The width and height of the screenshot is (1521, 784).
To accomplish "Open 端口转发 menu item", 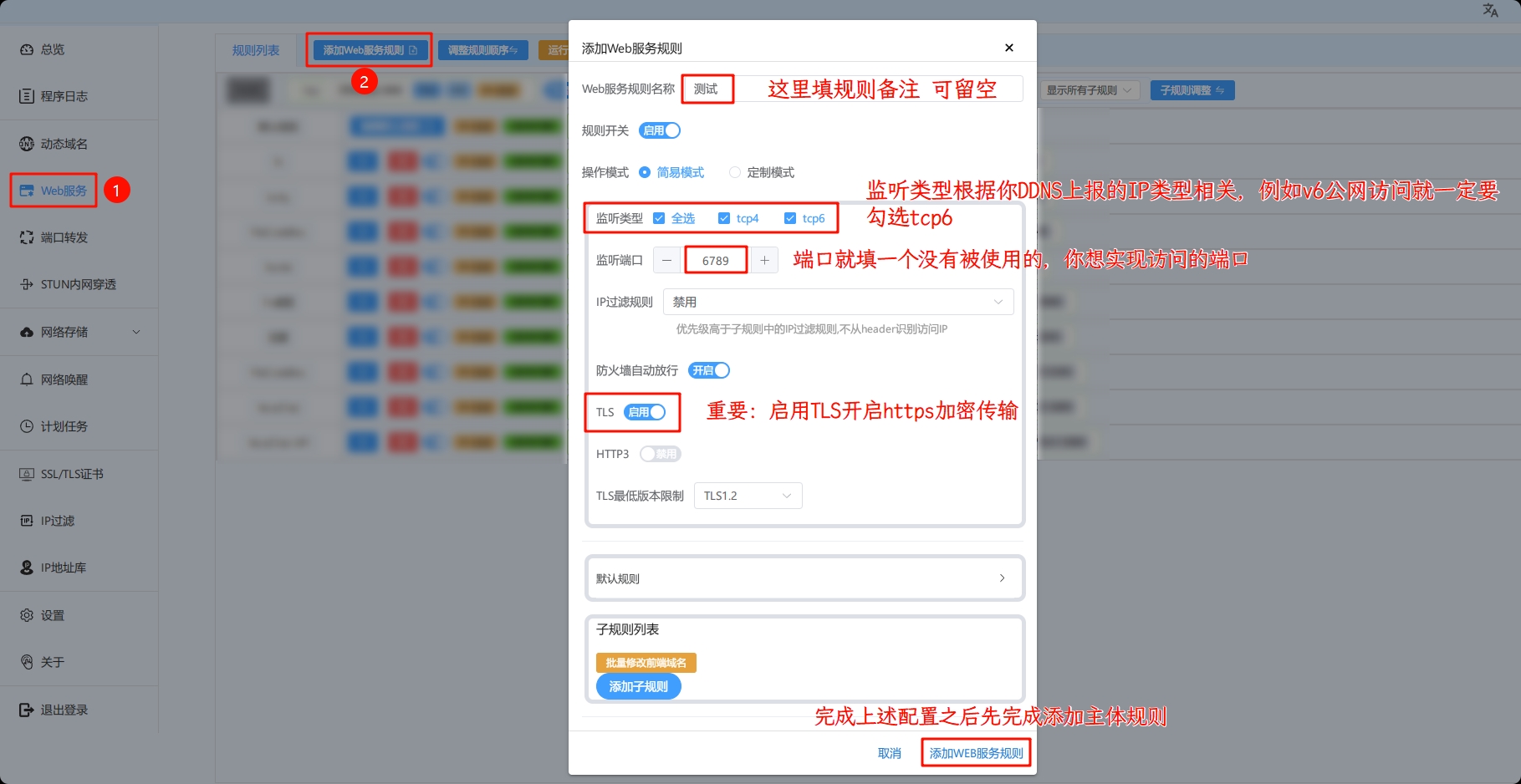I will 64,237.
